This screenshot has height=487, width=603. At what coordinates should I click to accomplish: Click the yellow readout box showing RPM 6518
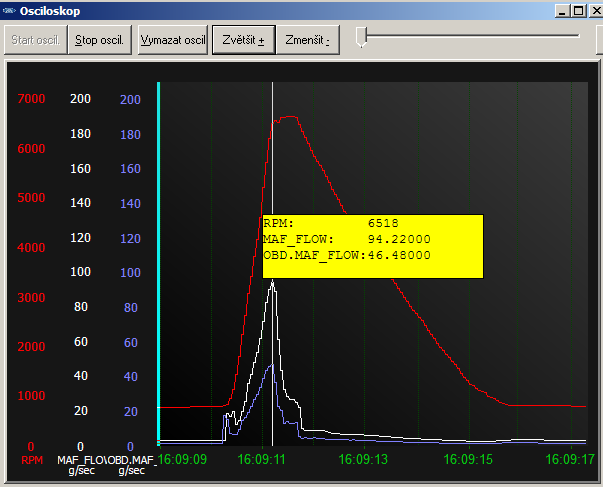pyautogui.click(x=372, y=246)
